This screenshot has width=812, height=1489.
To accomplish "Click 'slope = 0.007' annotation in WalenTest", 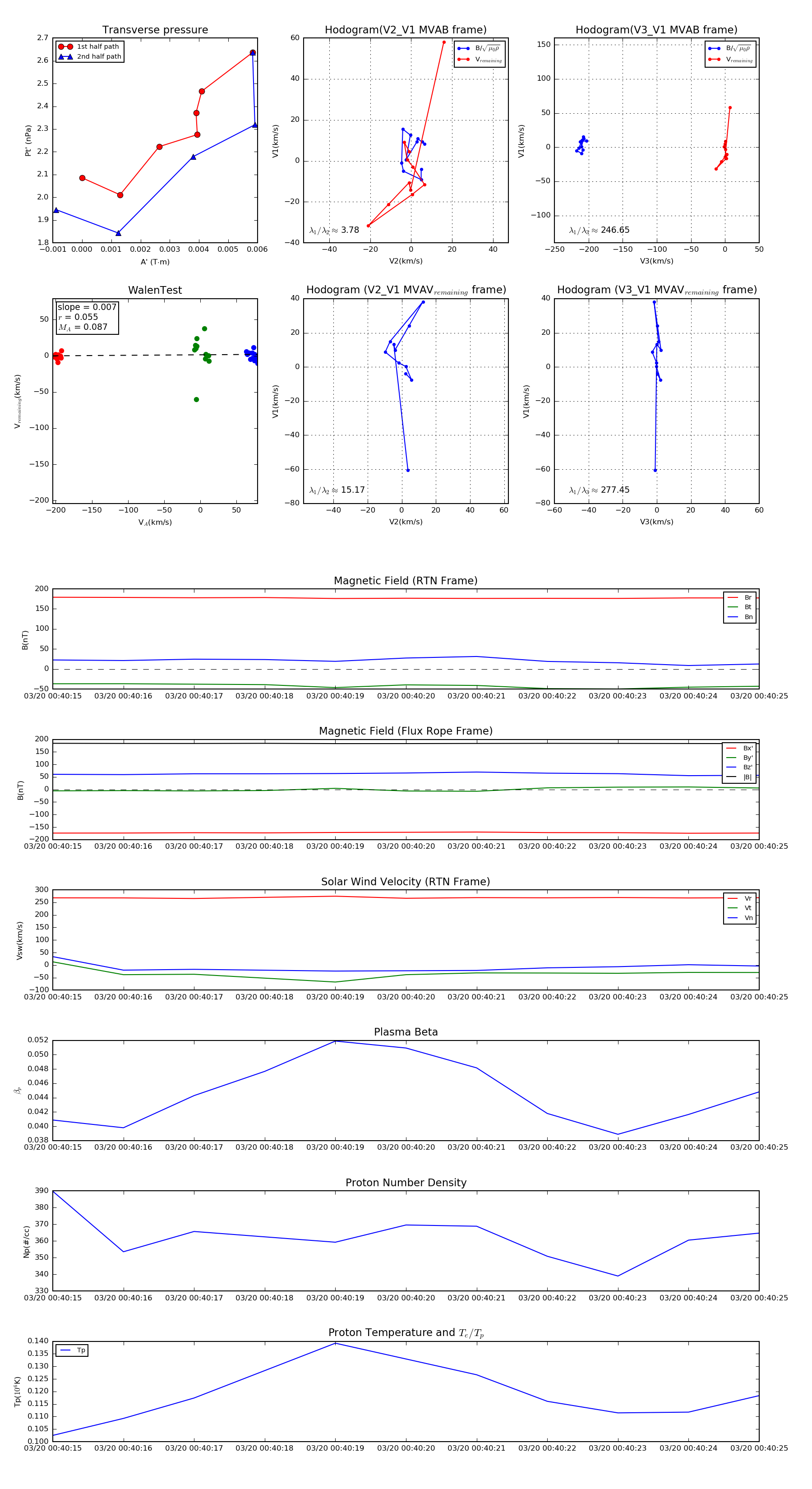I will pos(87,307).
